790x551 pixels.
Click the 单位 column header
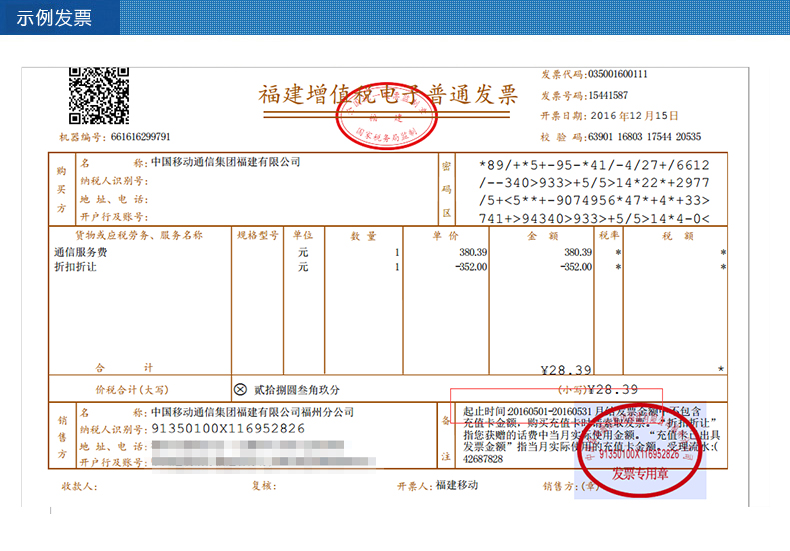[x=303, y=235]
